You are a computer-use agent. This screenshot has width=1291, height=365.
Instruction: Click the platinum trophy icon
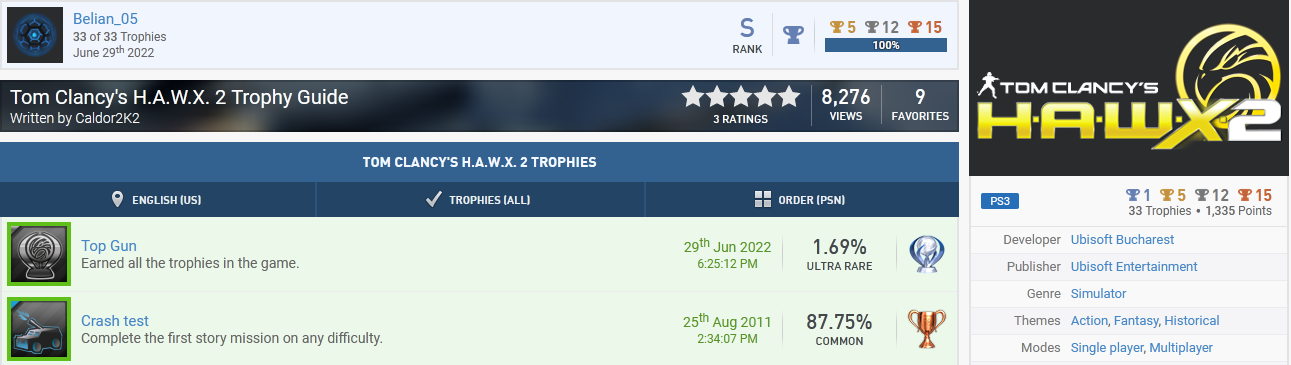point(926,254)
